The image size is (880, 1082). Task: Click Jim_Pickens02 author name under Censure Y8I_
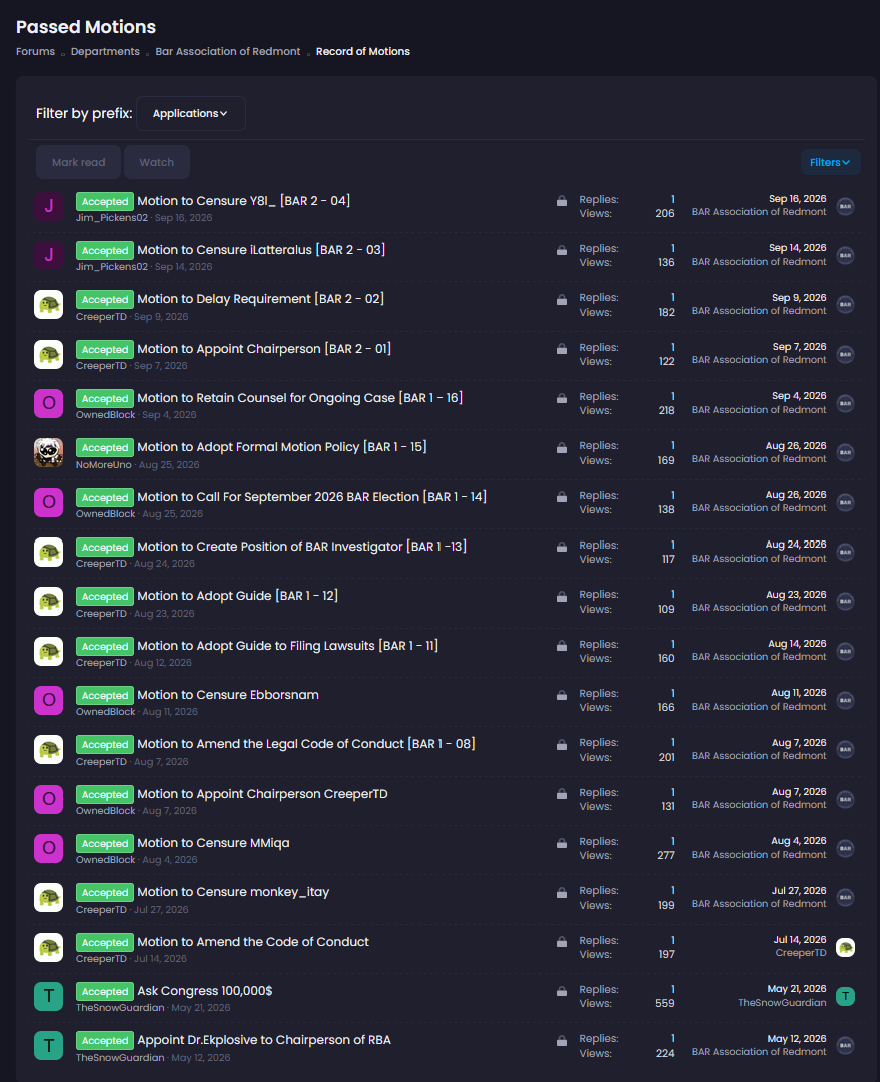coord(112,217)
